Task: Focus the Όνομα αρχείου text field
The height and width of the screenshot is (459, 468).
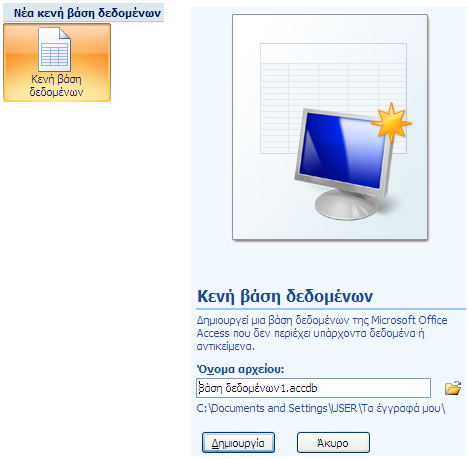Action: tap(313, 388)
